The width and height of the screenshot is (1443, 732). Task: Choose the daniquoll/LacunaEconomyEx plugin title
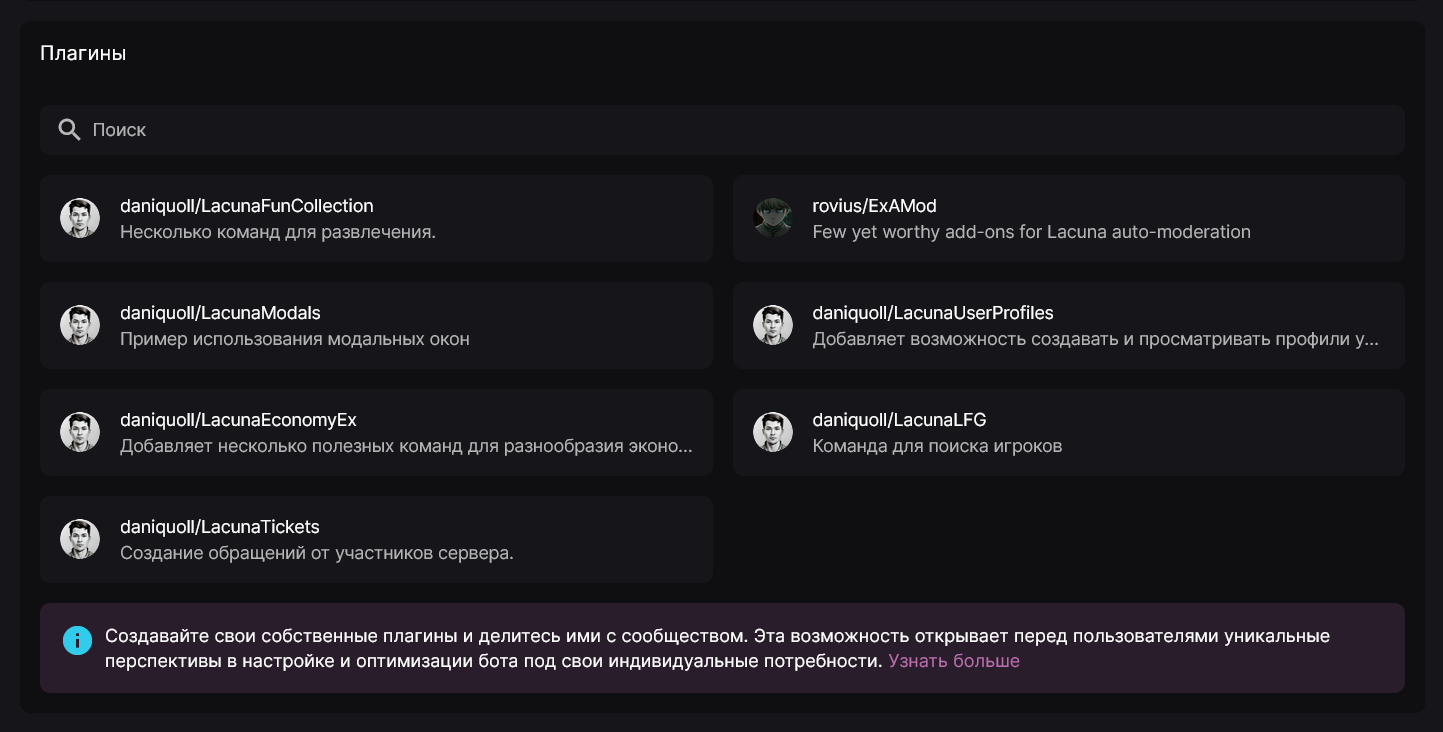click(238, 420)
